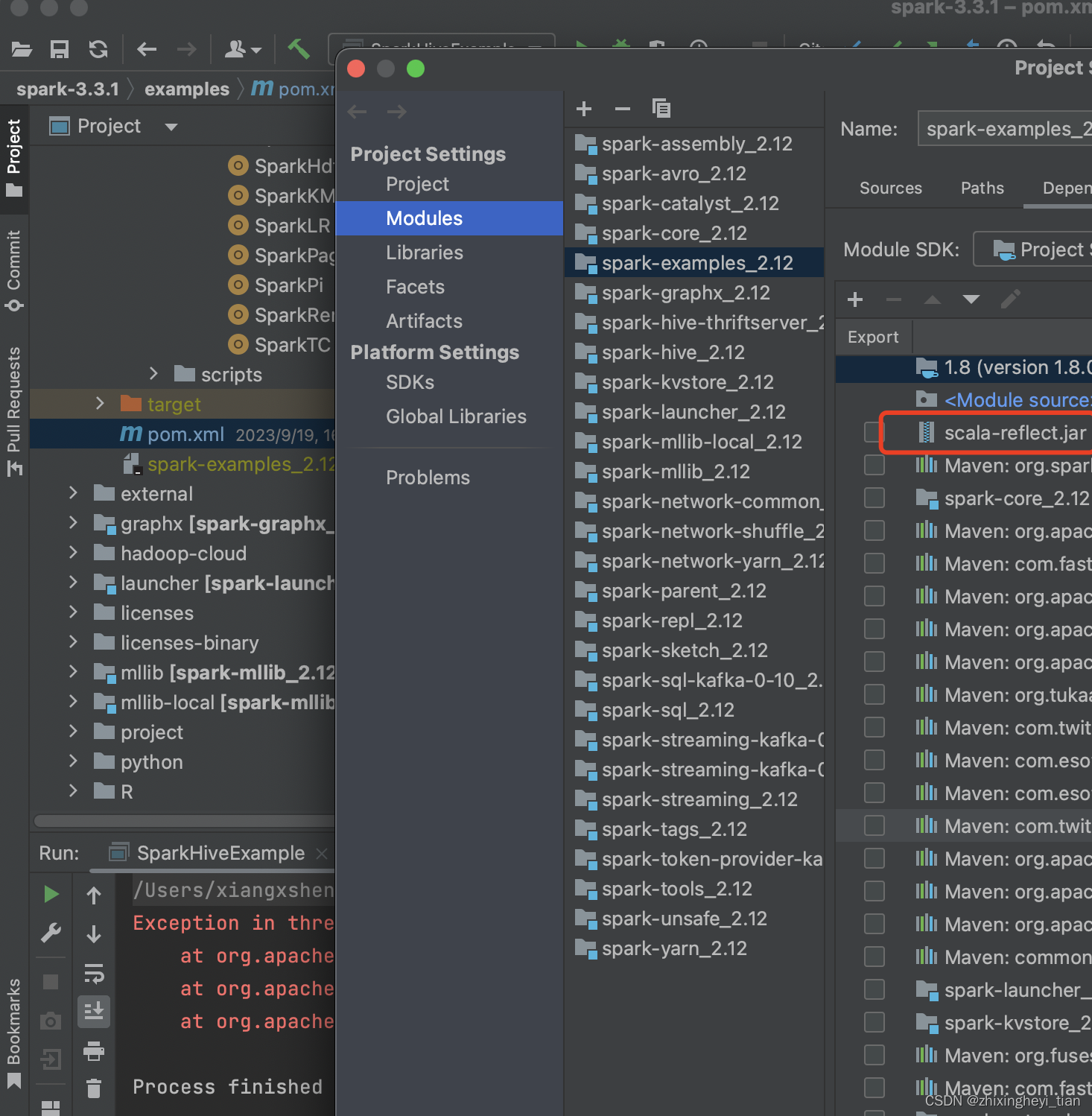Move dependency down with the down arrow
The height and width of the screenshot is (1116, 1092).
coord(971,299)
